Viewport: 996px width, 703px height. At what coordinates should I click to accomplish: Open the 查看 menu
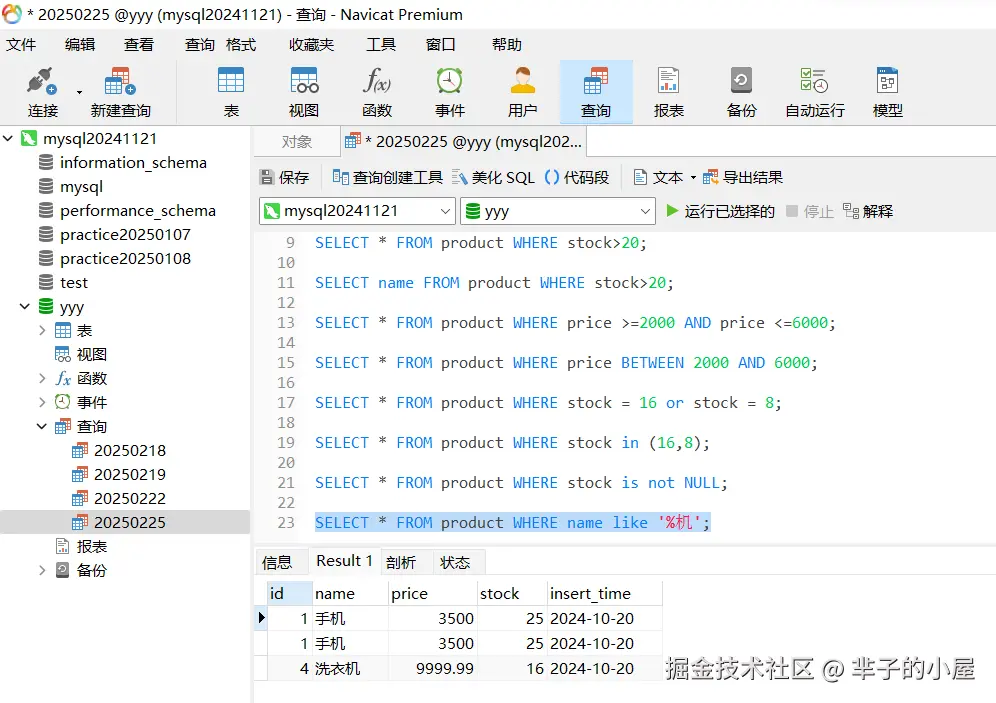point(138,44)
